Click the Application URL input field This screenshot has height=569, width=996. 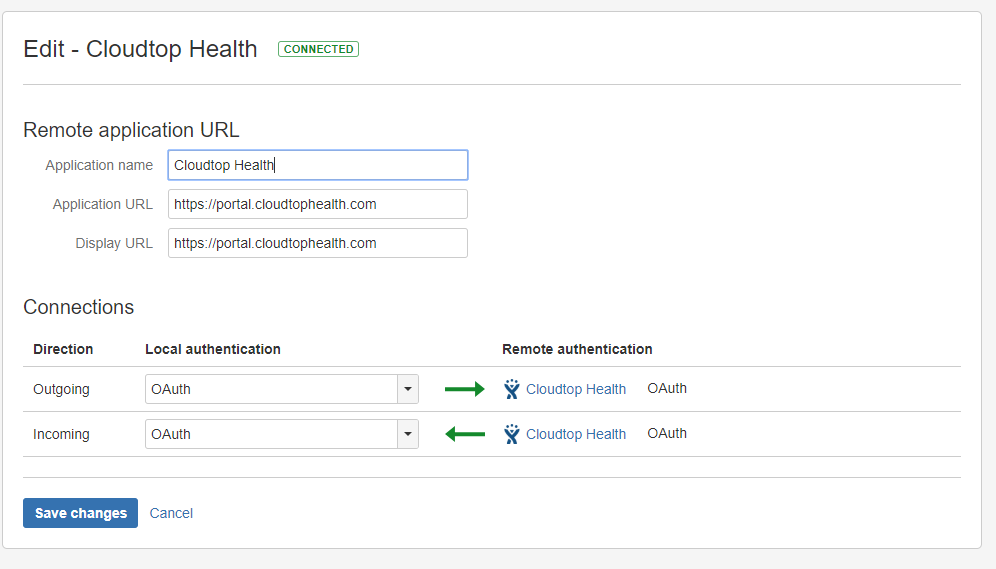pos(318,204)
